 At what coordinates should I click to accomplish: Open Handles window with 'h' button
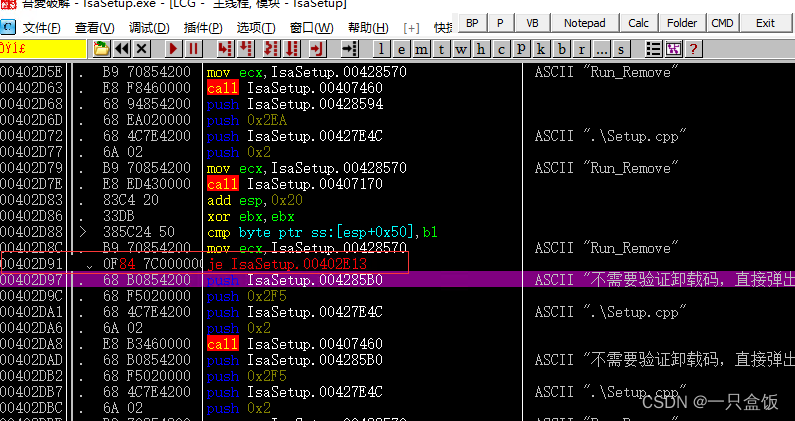pyautogui.click(x=481, y=49)
